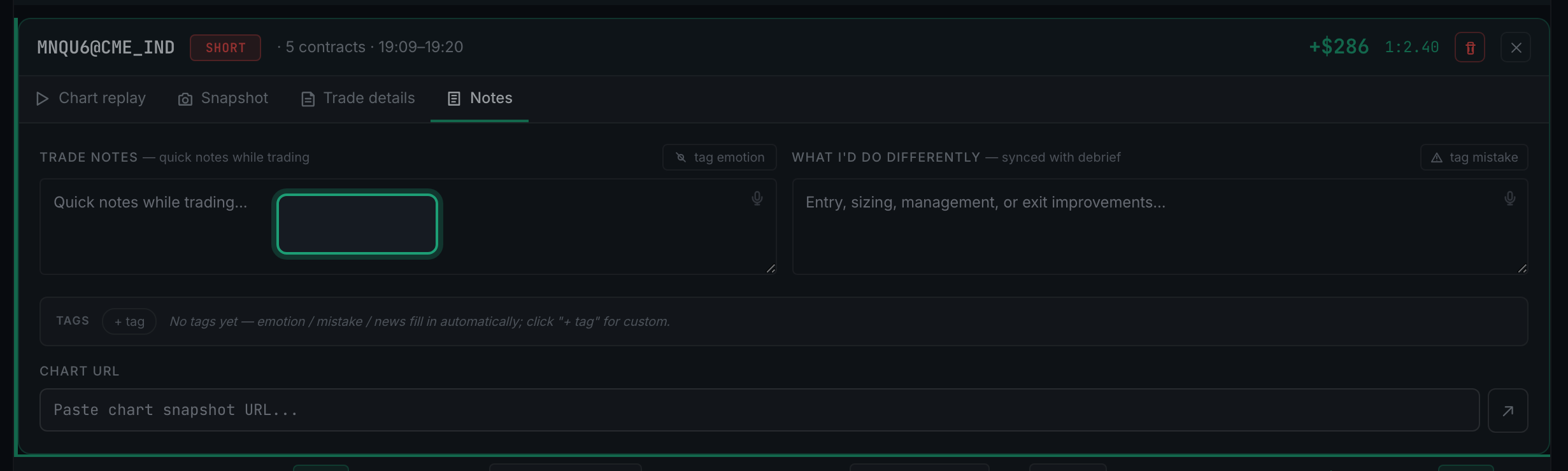Click the tag mistake button
This screenshot has width=1568, height=471.
1474,157
